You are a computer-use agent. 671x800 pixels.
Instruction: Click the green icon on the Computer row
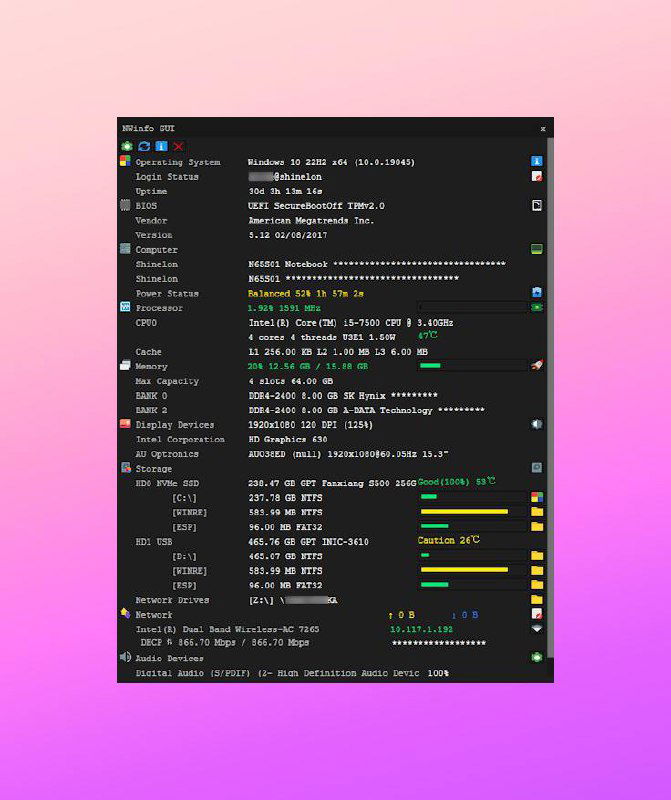(x=537, y=249)
